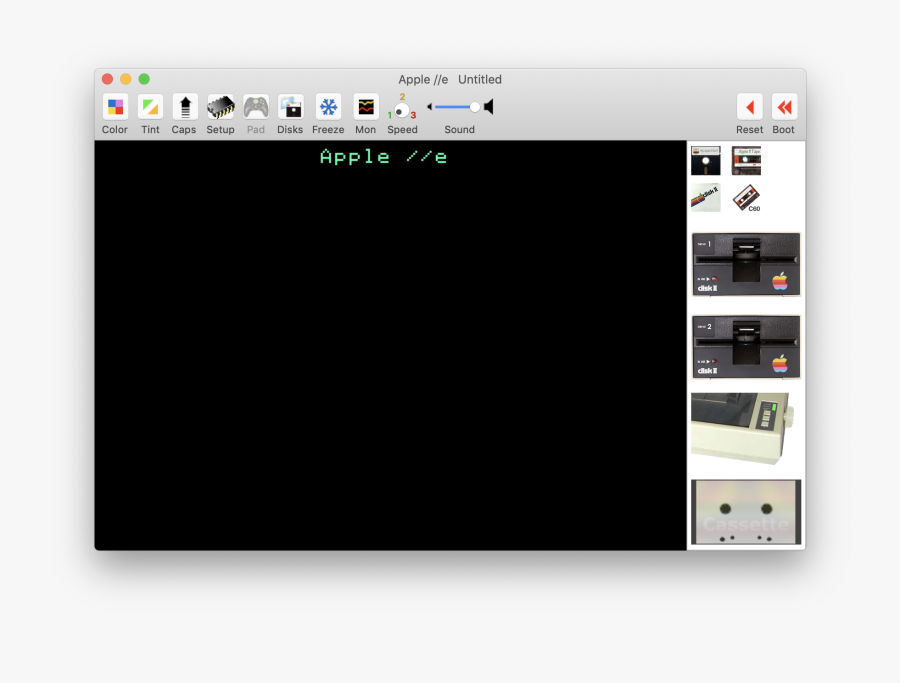Open the Pad gamepad toolbar item
Viewport: 900px width, 683px height.
point(255,107)
